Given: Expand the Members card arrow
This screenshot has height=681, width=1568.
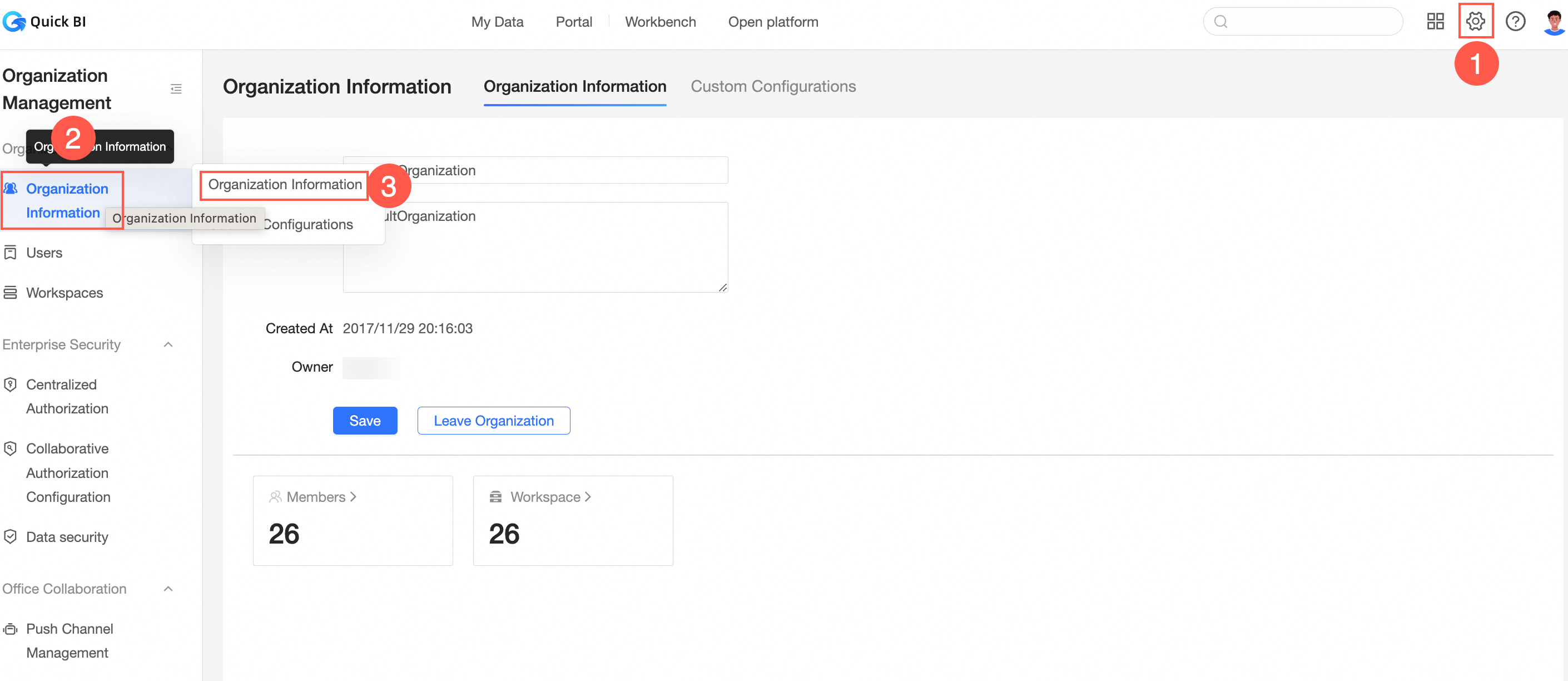Looking at the screenshot, I should [x=353, y=497].
